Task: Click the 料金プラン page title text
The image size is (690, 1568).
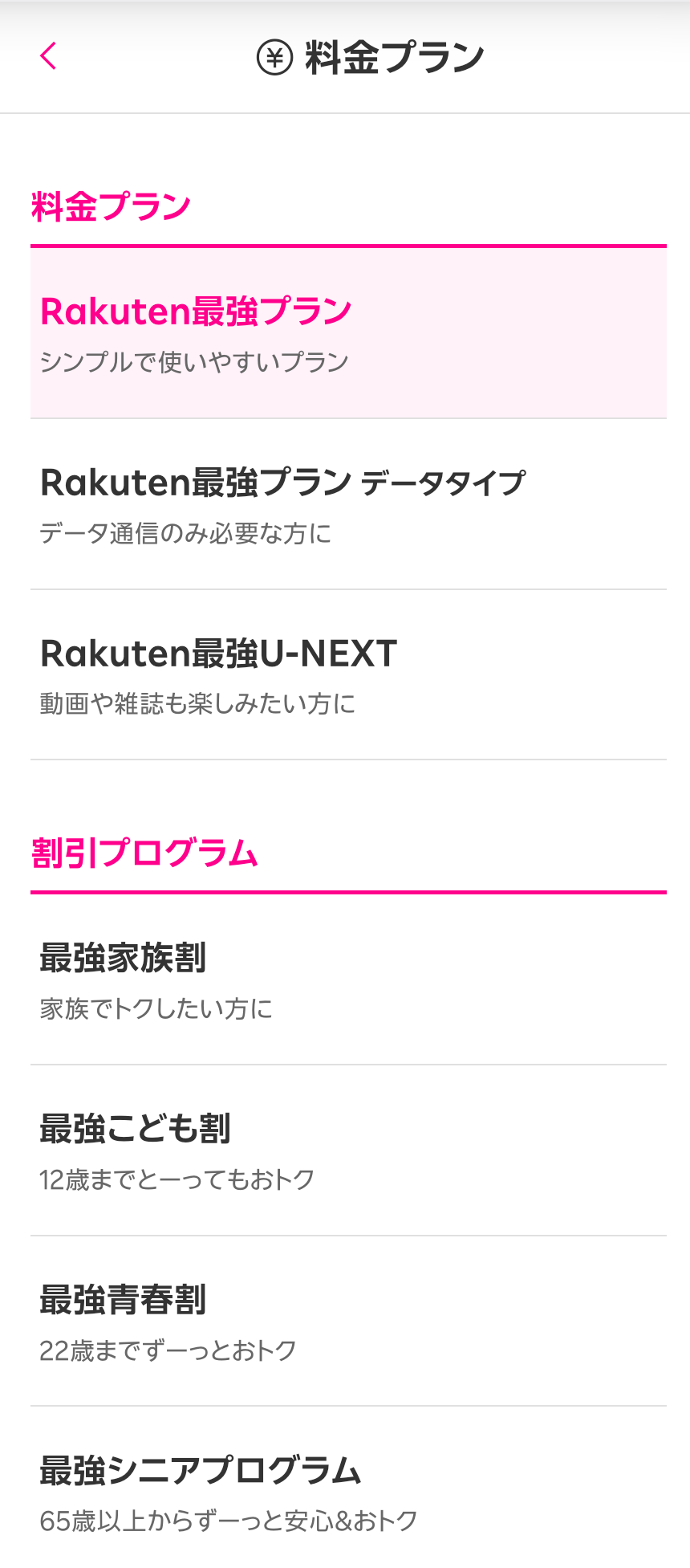Action: (395, 58)
